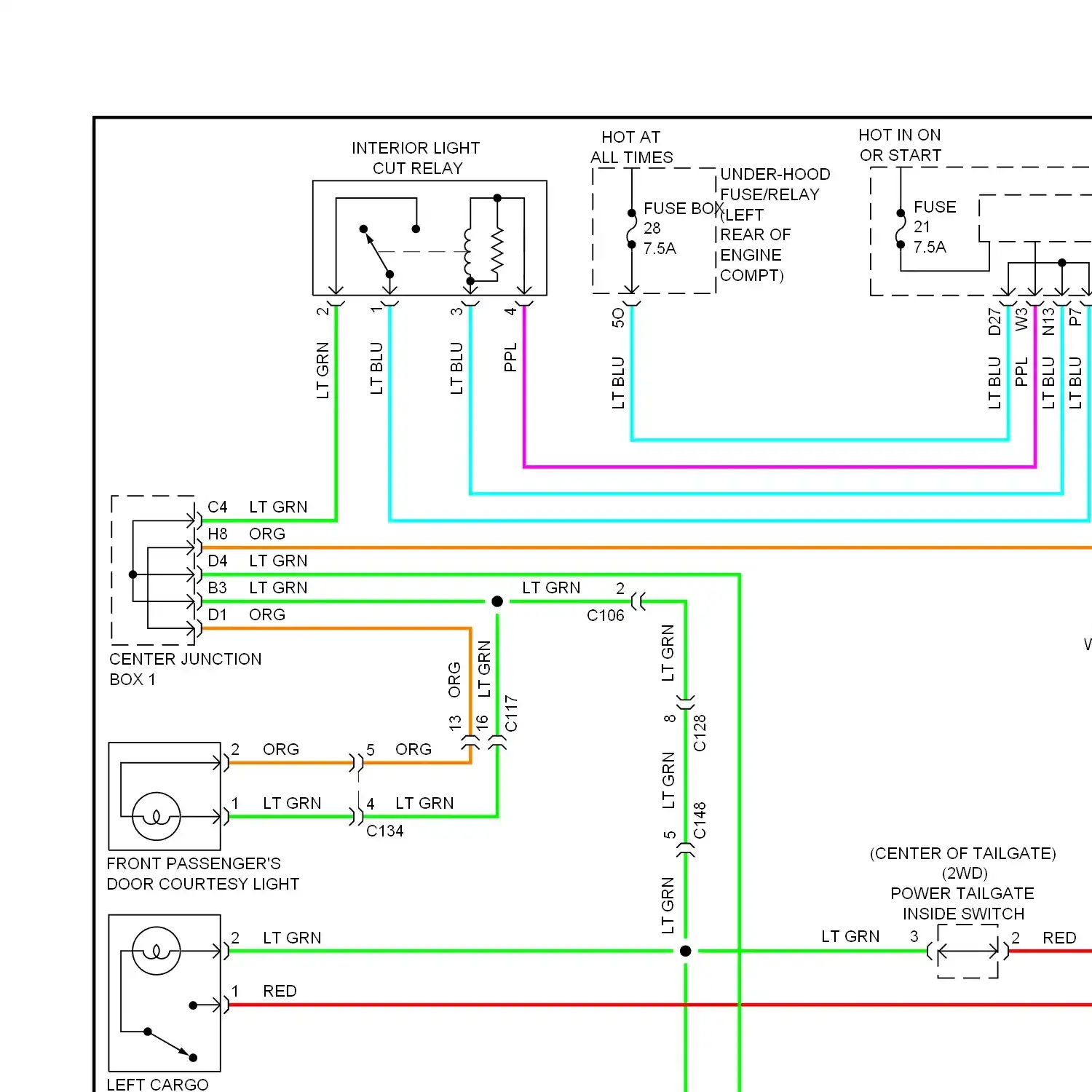The width and height of the screenshot is (1092, 1092).
Task: Click the ORG label next to H8
Action: click(267, 534)
